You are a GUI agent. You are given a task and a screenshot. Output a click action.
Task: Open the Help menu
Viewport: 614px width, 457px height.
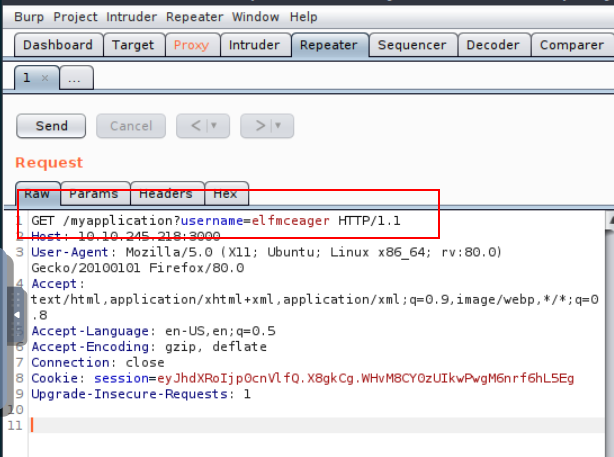[303, 17]
